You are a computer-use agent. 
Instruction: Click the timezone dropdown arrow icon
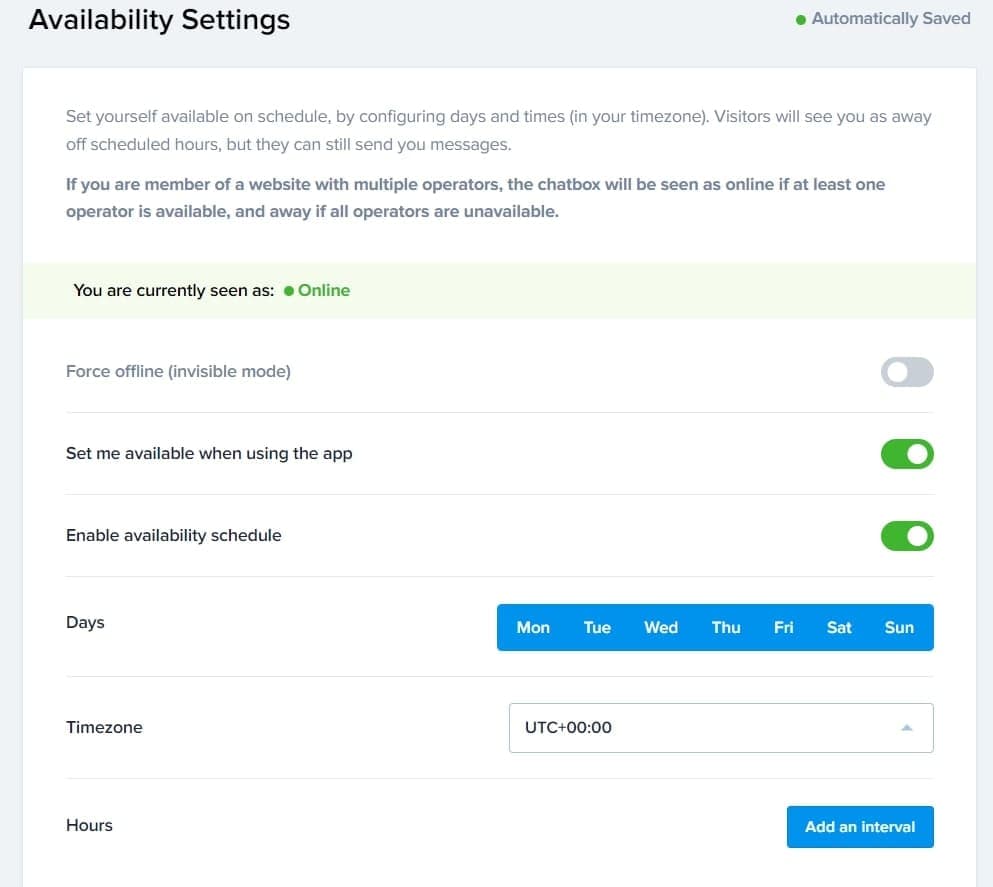point(907,728)
